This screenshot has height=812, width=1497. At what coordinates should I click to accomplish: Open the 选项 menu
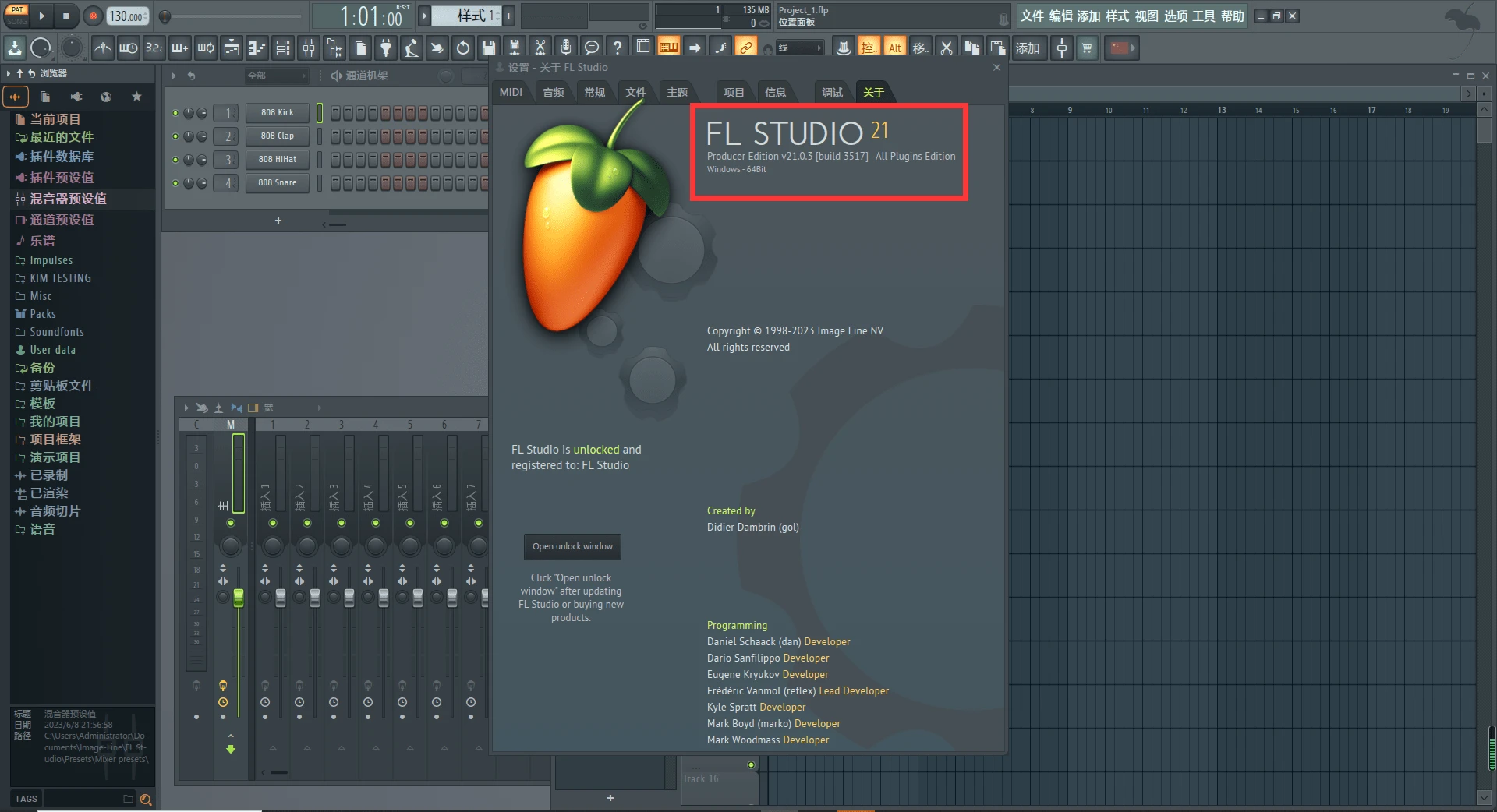tap(1174, 16)
